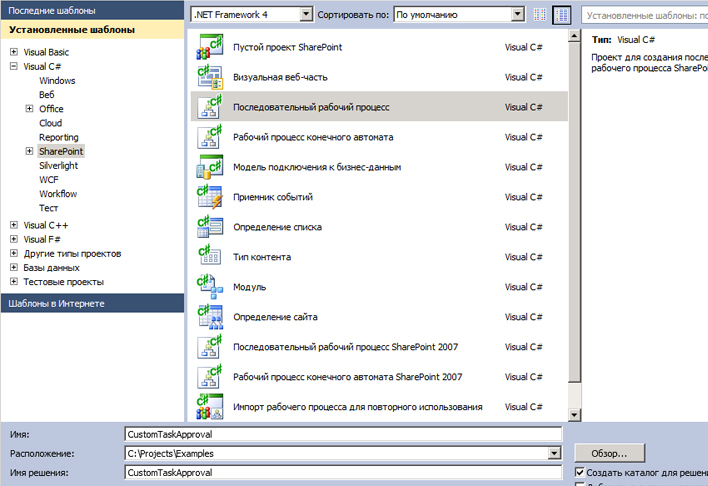Collapse the Visual C# tree node
This screenshot has height=486, width=708.
(x=14, y=66)
